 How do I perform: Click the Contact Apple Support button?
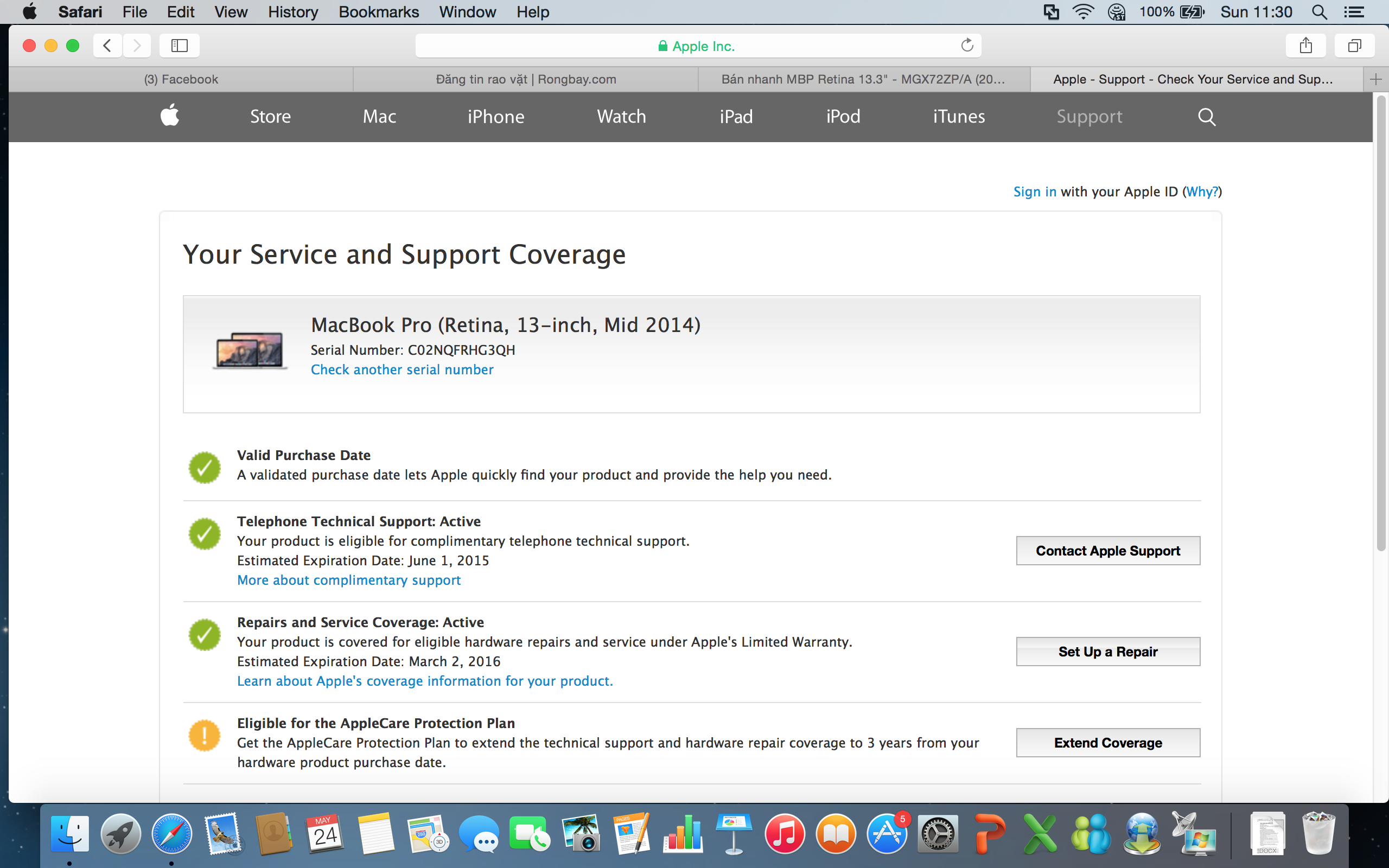pyautogui.click(x=1108, y=551)
